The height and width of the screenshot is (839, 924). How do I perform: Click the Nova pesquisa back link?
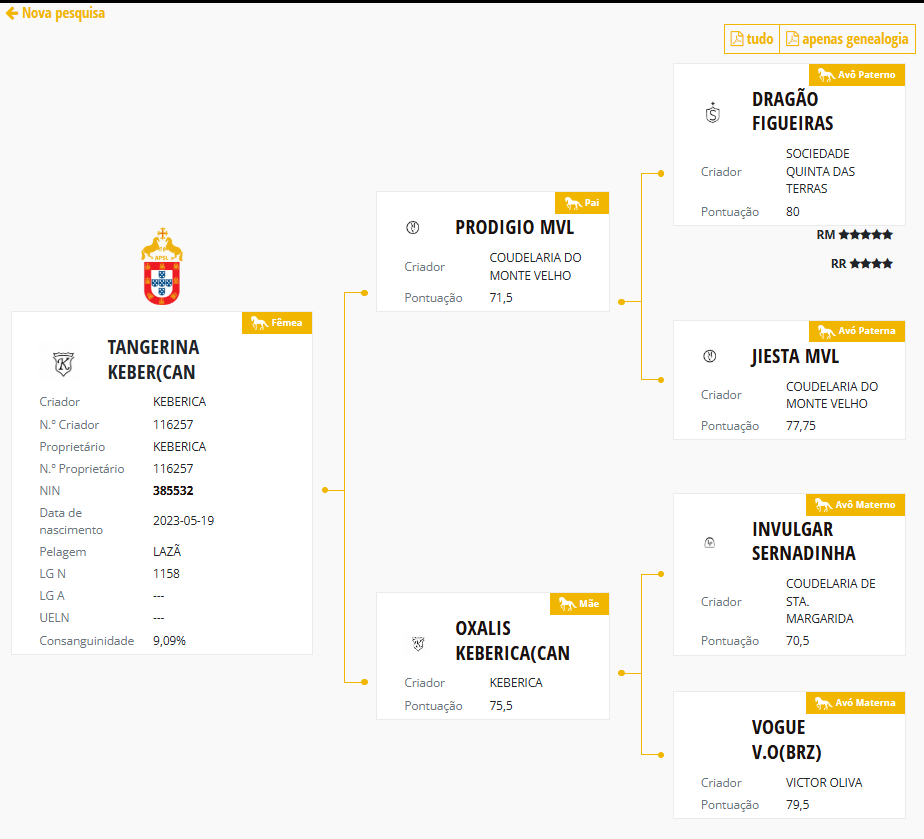tap(56, 13)
